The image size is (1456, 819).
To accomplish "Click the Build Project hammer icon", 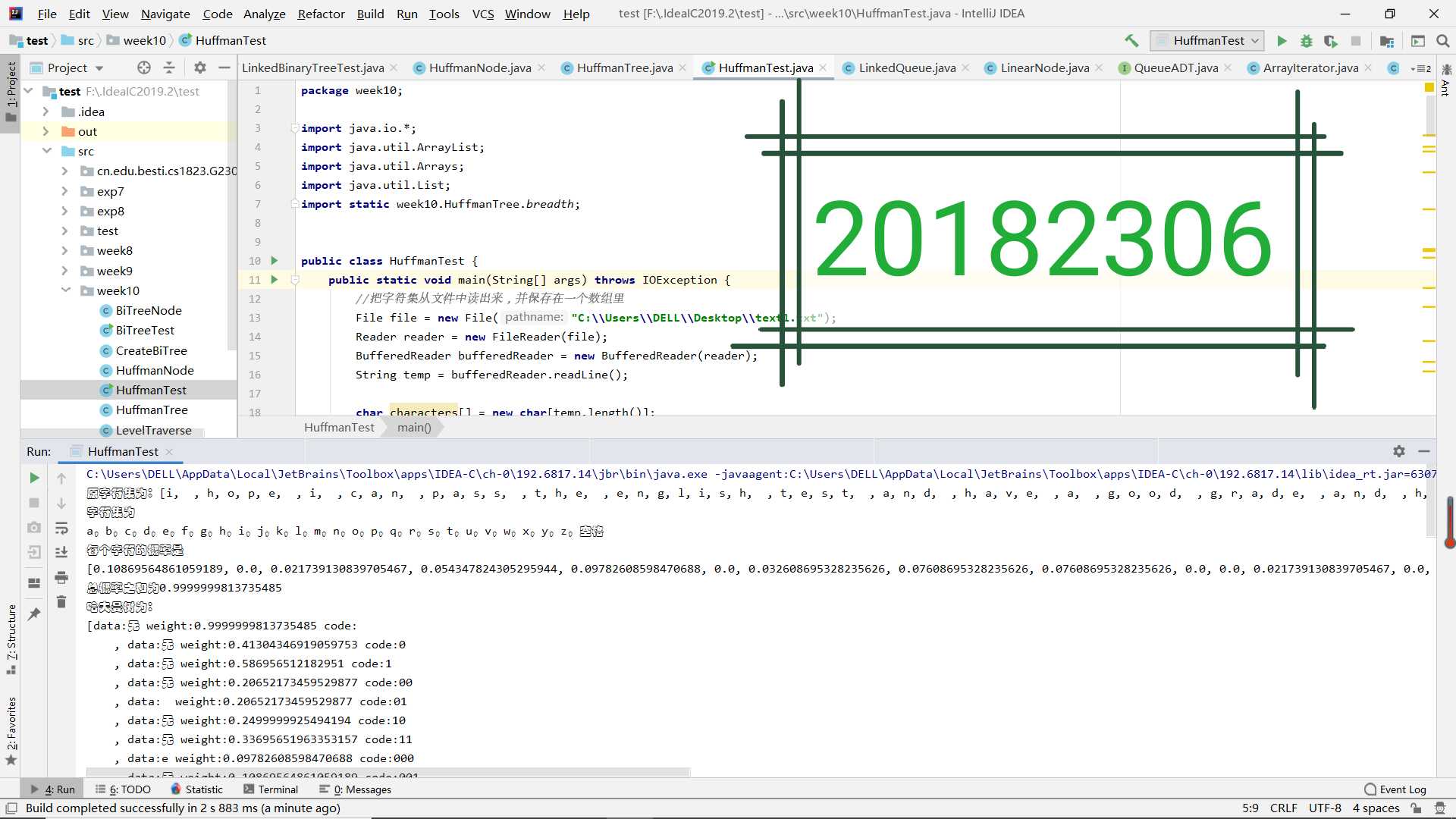I will [x=1131, y=41].
